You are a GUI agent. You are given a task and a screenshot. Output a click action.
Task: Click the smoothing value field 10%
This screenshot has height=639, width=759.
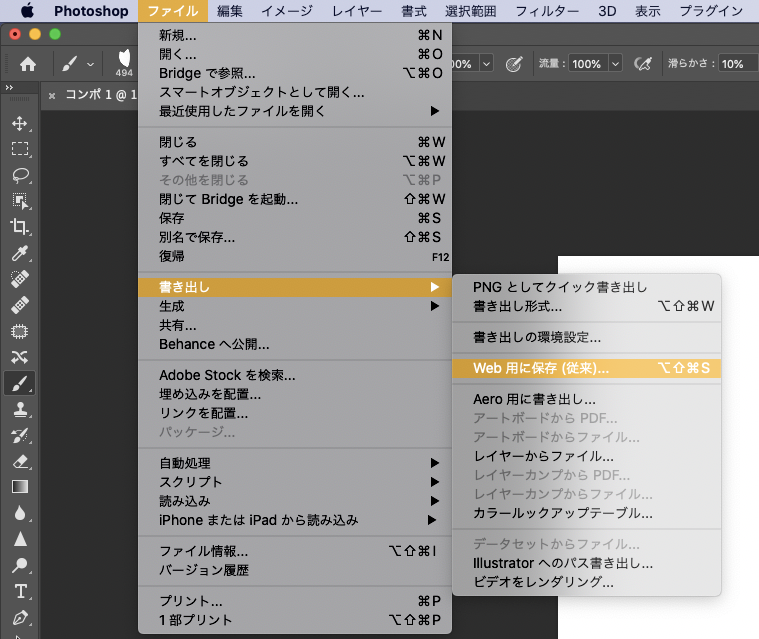click(x=737, y=63)
